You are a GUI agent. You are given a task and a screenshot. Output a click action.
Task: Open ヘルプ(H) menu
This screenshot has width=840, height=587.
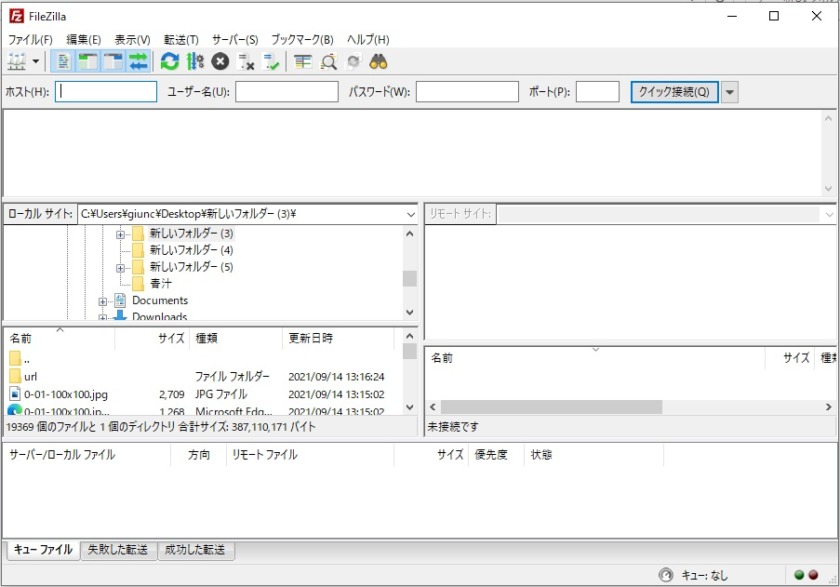tap(368, 40)
